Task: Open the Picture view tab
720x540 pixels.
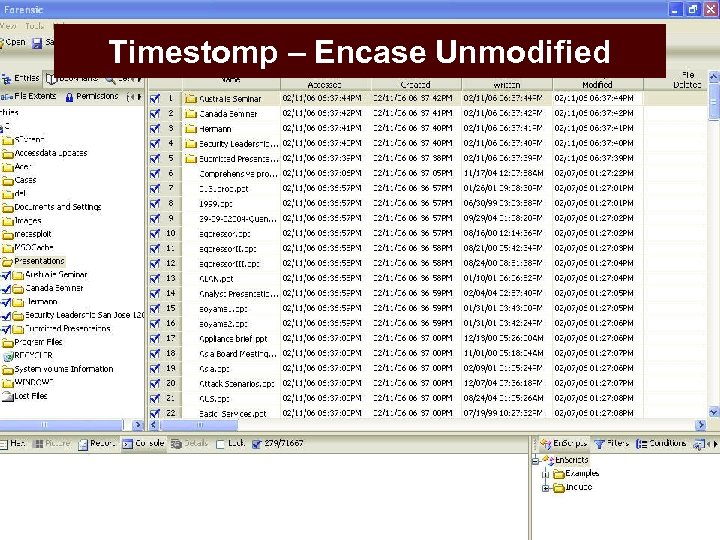Action: tap(52, 444)
